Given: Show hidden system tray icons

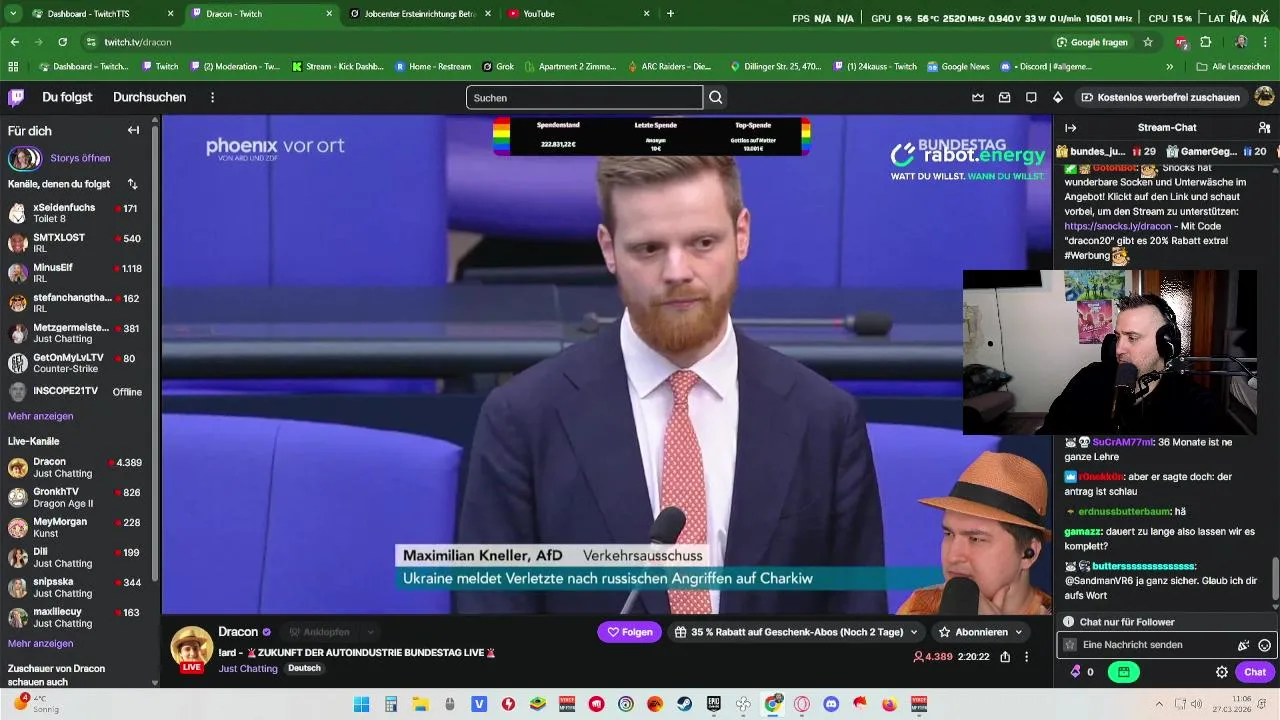Looking at the screenshot, I should coord(1159,704).
